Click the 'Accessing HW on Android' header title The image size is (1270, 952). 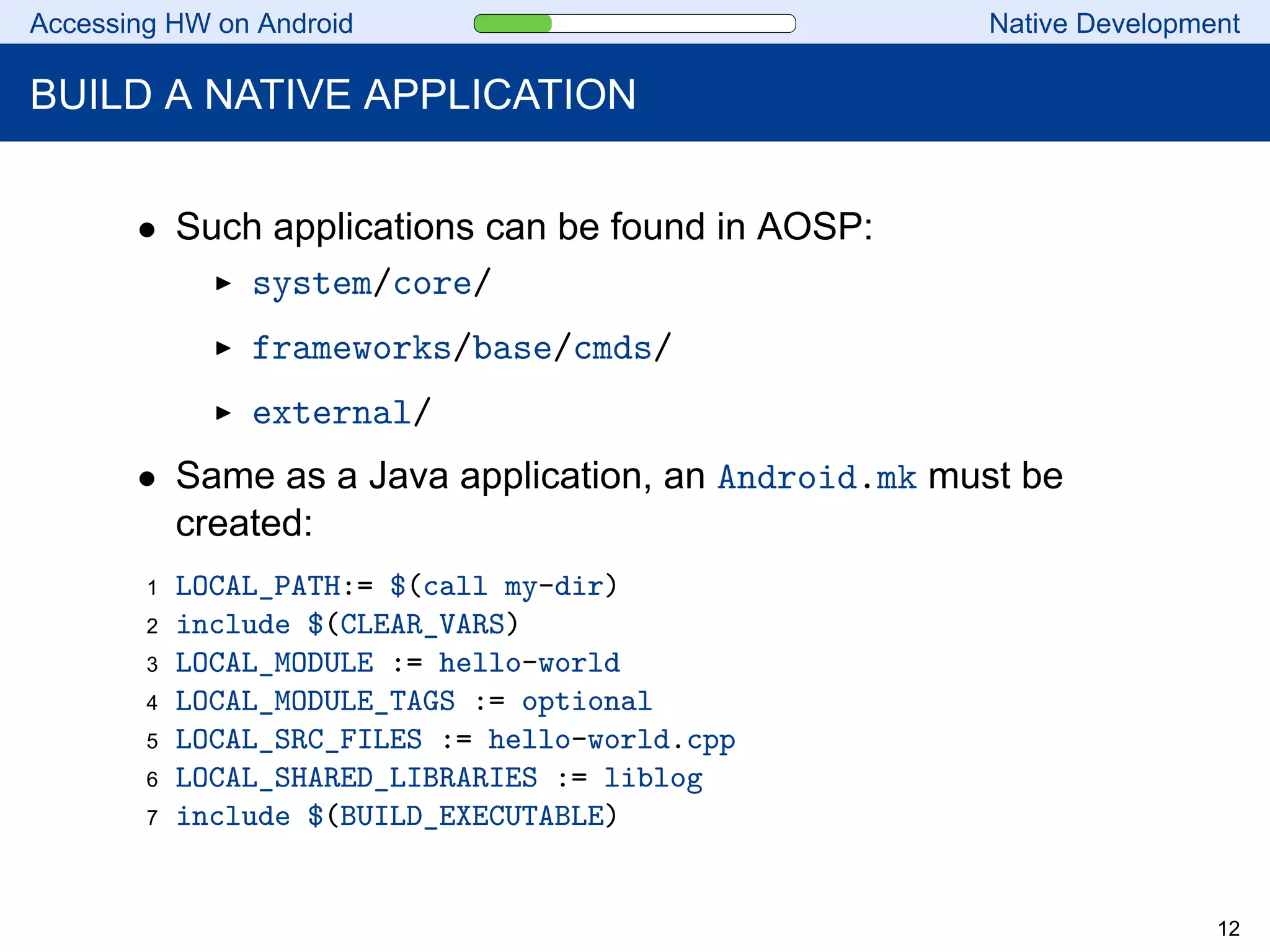pyautogui.click(x=191, y=24)
